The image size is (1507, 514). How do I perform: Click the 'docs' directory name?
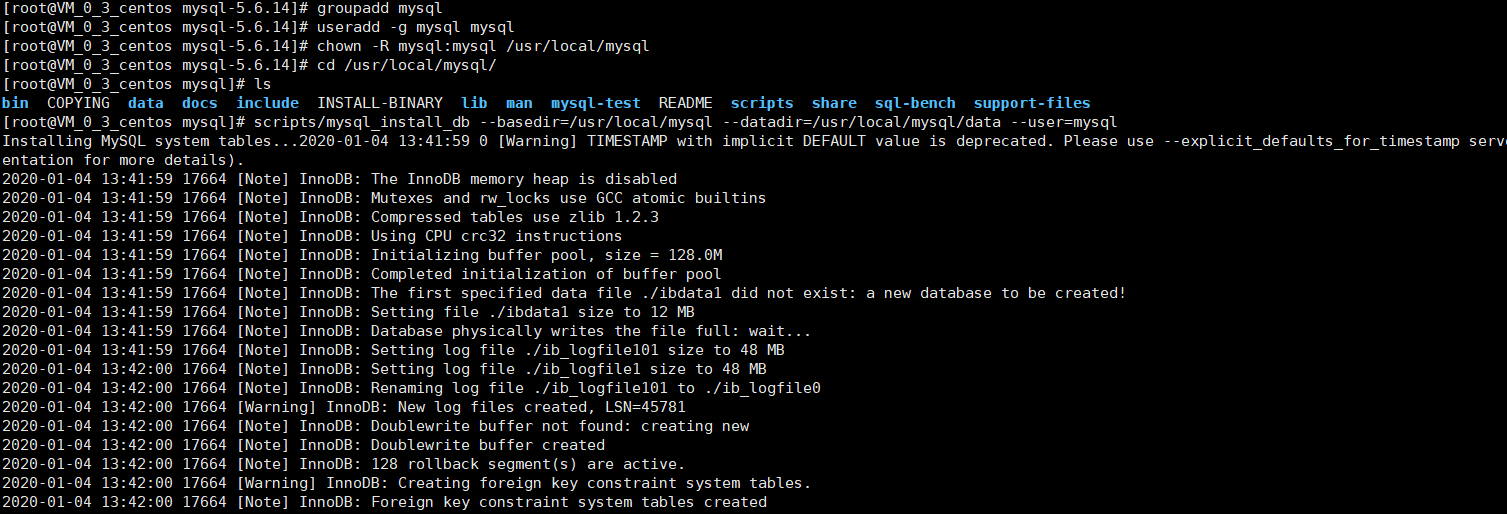pyautogui.click(x=200, y=103)
